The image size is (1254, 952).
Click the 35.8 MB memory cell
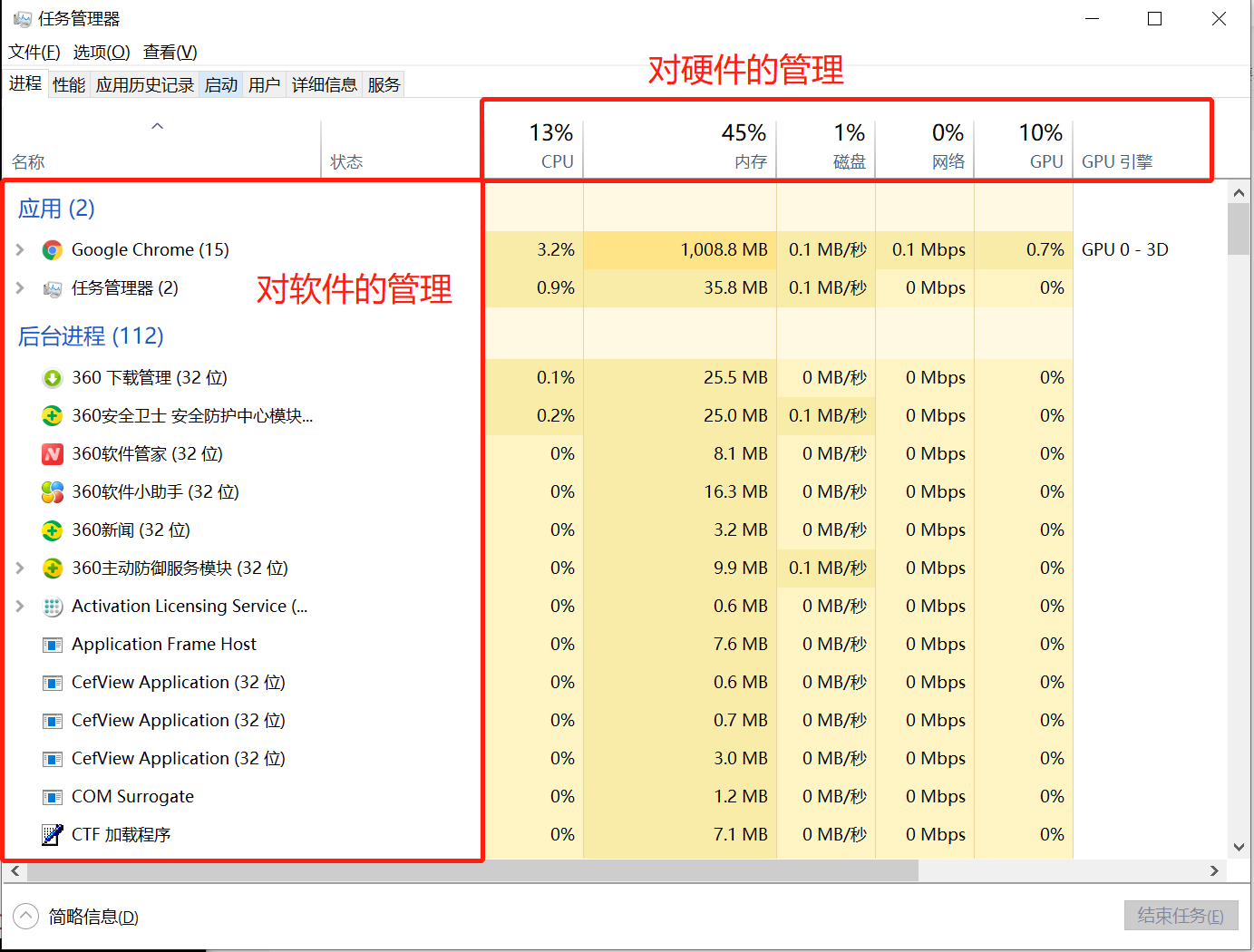coord(680,287)
